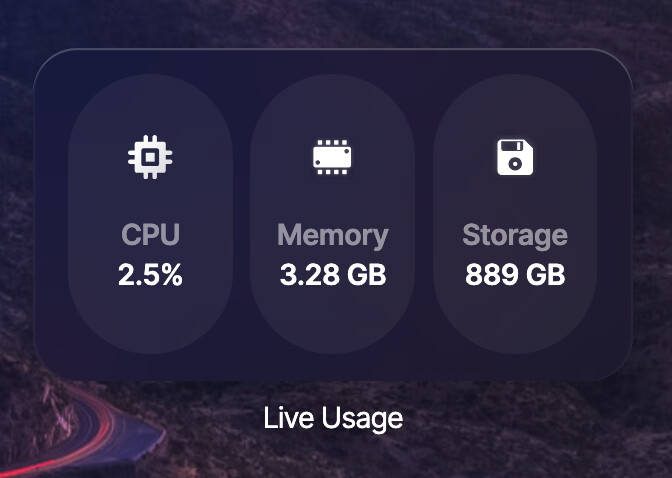Viewport: 672px width, 478px height.
Task: Click empty space below the 2.5% value
Action: (150, 320)
